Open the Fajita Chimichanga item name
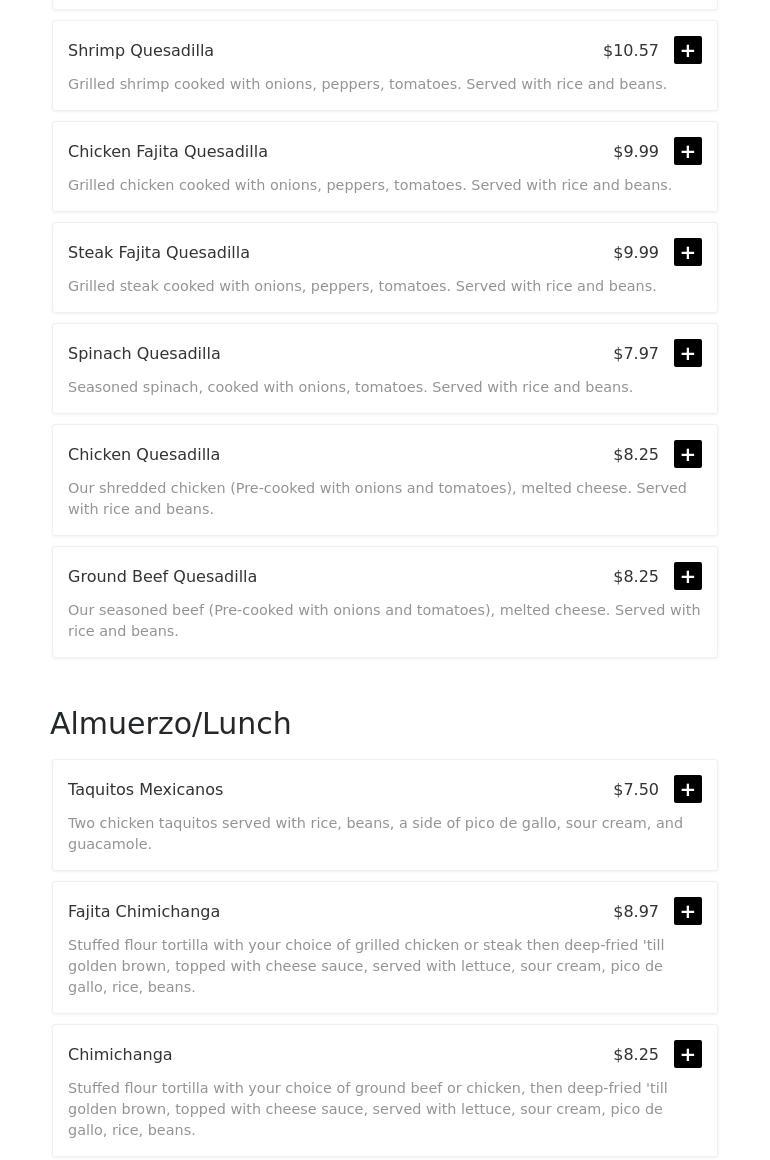The height and width of the screenshot is (1160, 770). (x=144, y=911)
